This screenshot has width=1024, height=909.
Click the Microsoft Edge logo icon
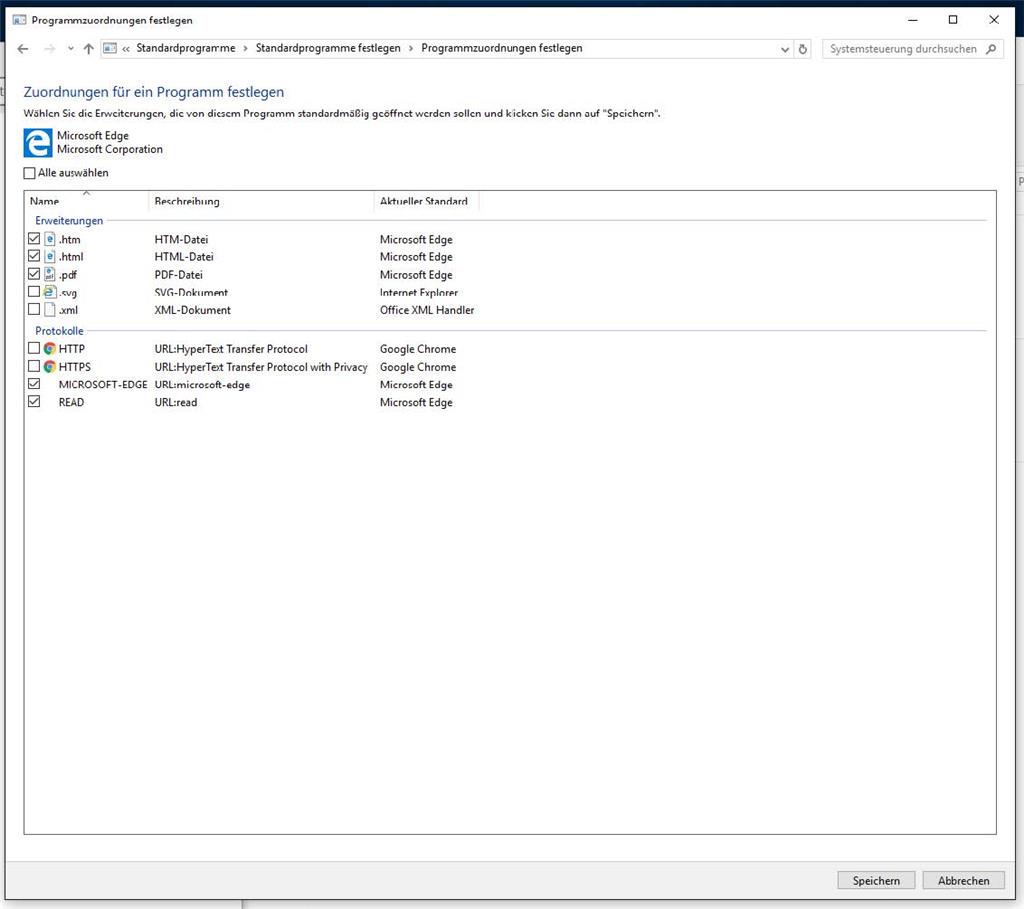pyautogui.click(x=38, y=142)
